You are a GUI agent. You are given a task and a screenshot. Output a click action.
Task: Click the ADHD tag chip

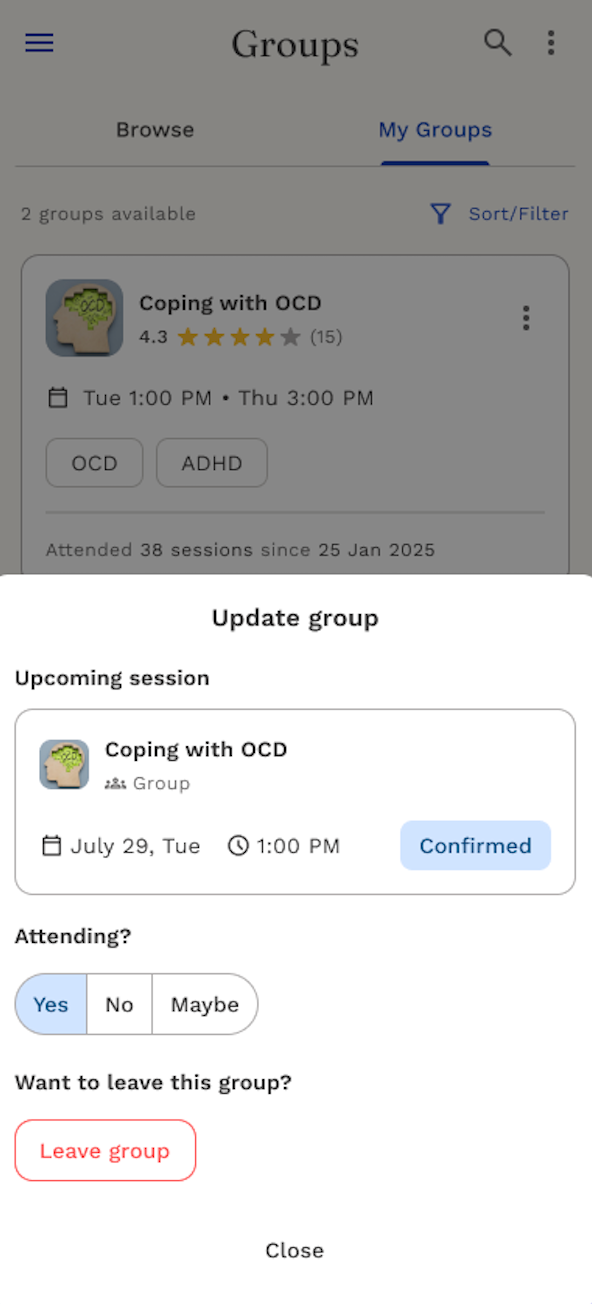click(212, 463)
